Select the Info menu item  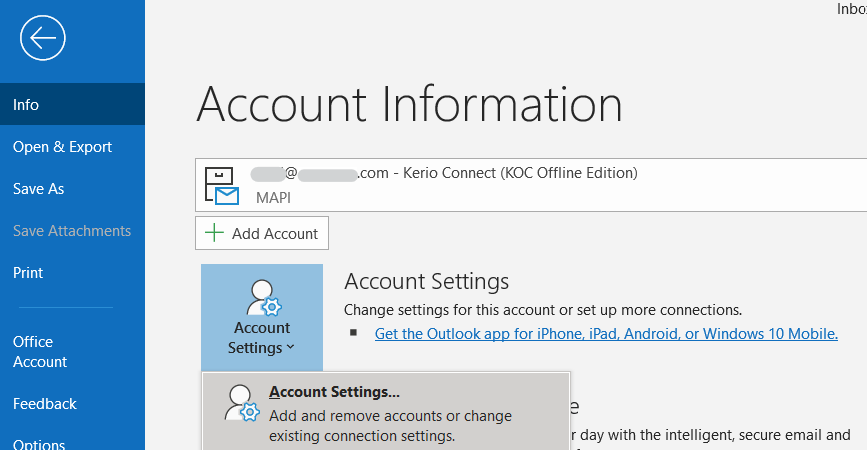click(x=72, y=104)
